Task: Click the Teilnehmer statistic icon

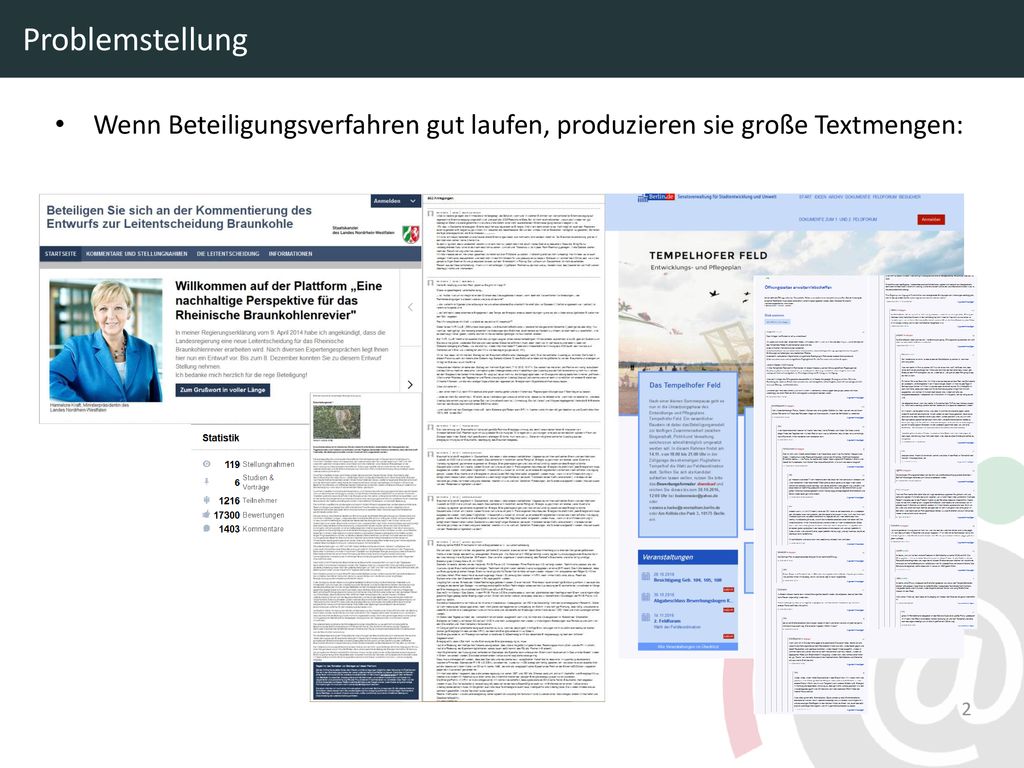Action: coord(206,500)
